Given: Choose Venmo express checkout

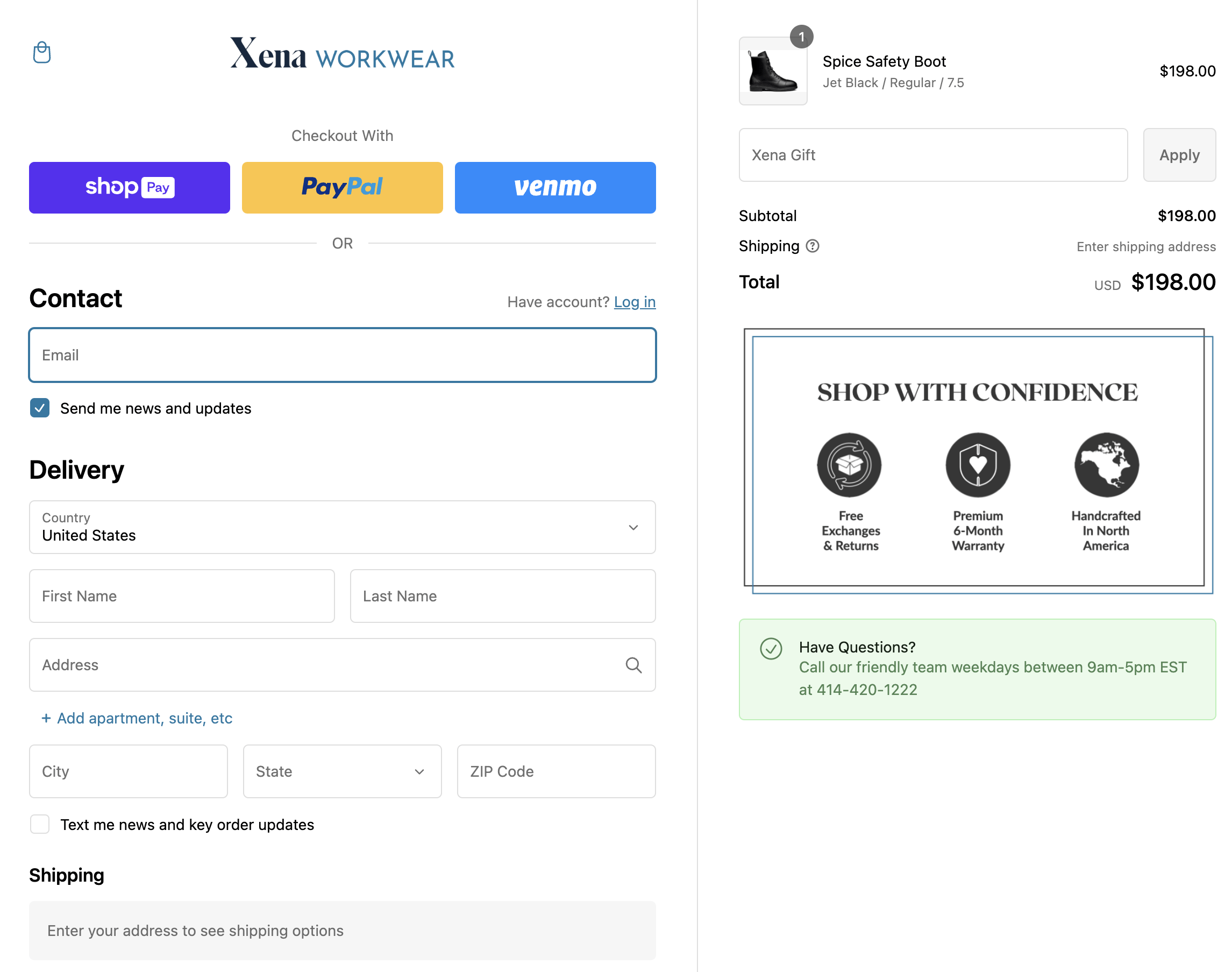Looking at the screenshot, I should click(x=554, y=187).
